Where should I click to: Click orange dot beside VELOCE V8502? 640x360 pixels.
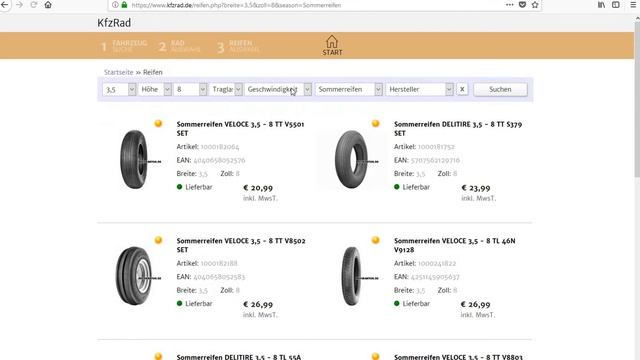(x=158, y=240)
